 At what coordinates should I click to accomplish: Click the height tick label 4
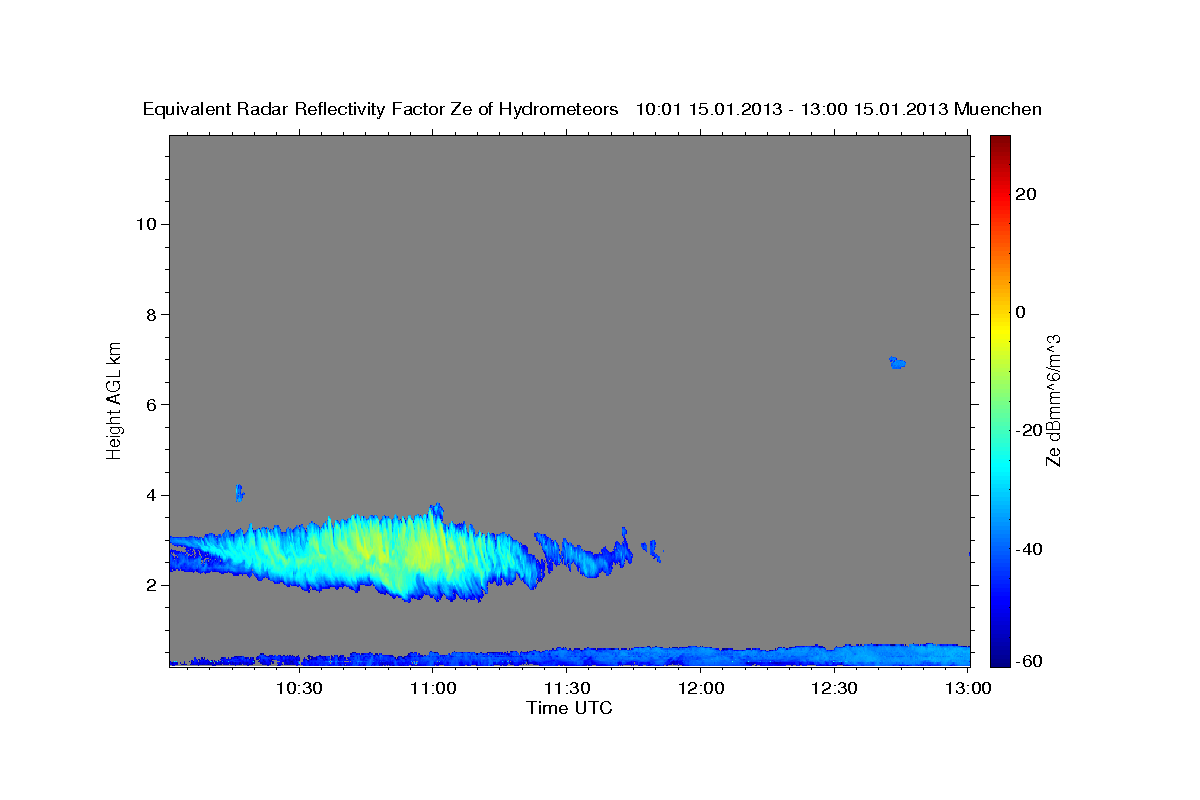(151, 495)
